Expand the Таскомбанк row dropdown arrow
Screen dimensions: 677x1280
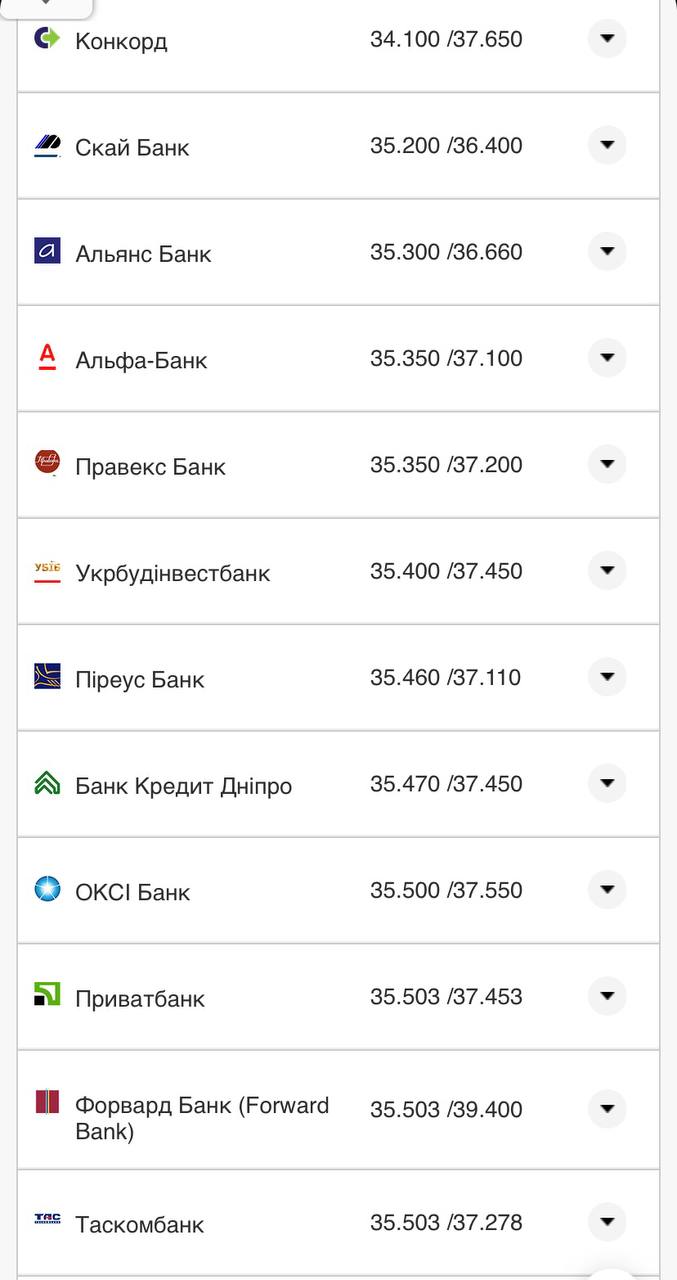point(606,1221)
